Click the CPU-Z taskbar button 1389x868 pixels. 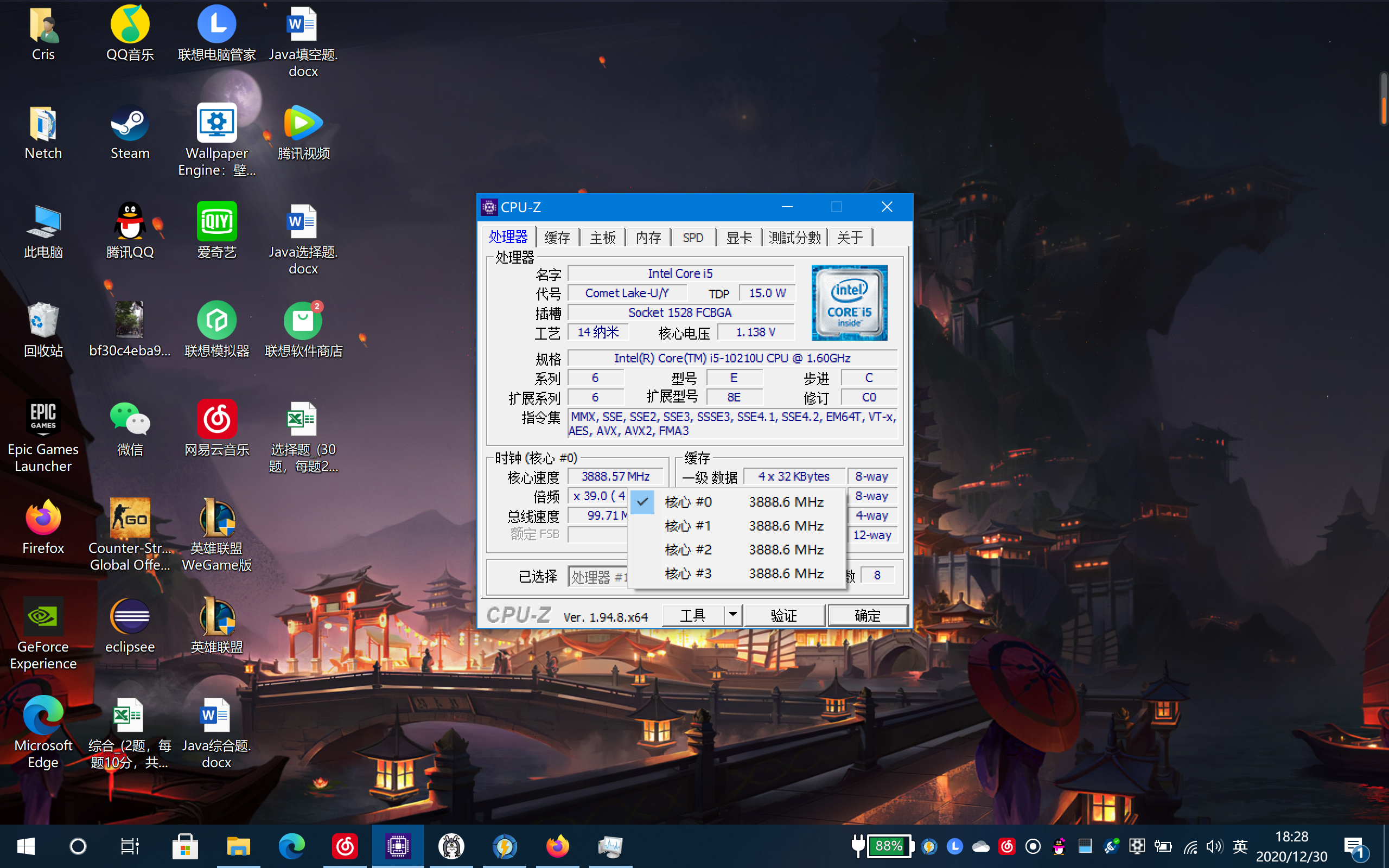pos(397,846)
